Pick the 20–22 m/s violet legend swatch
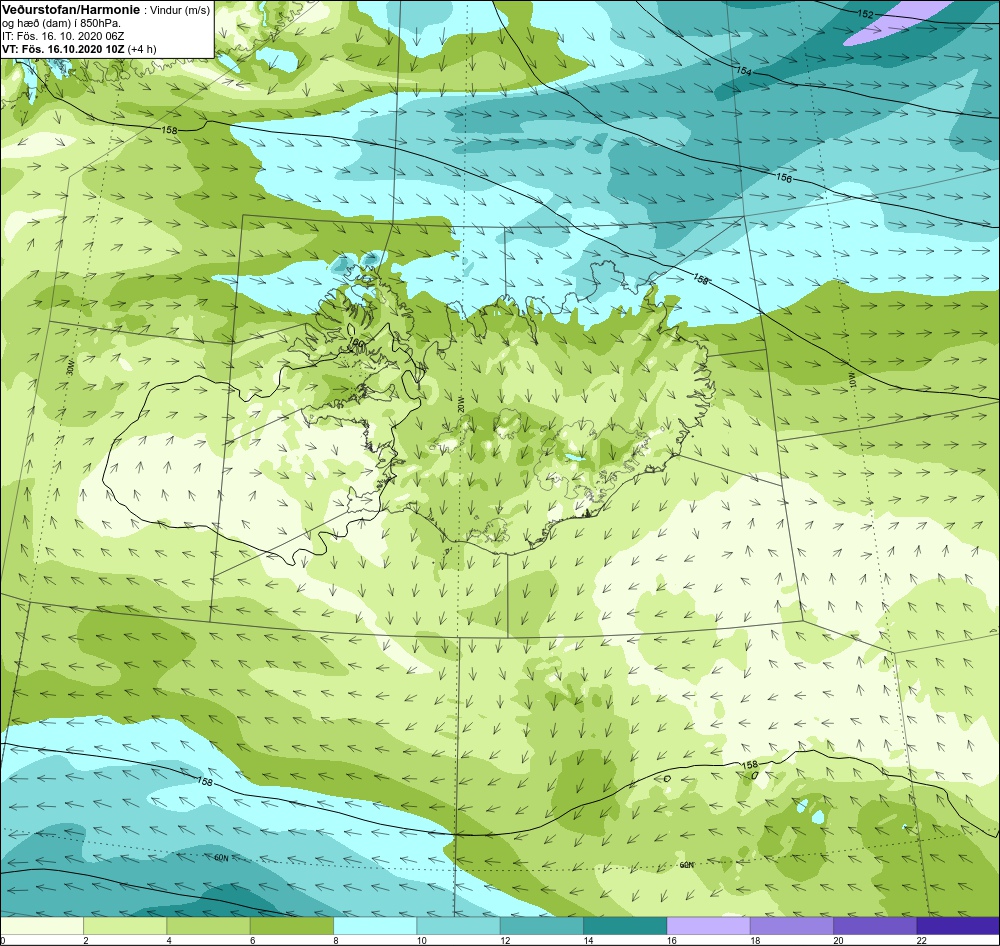 click(x=874, y=926)
